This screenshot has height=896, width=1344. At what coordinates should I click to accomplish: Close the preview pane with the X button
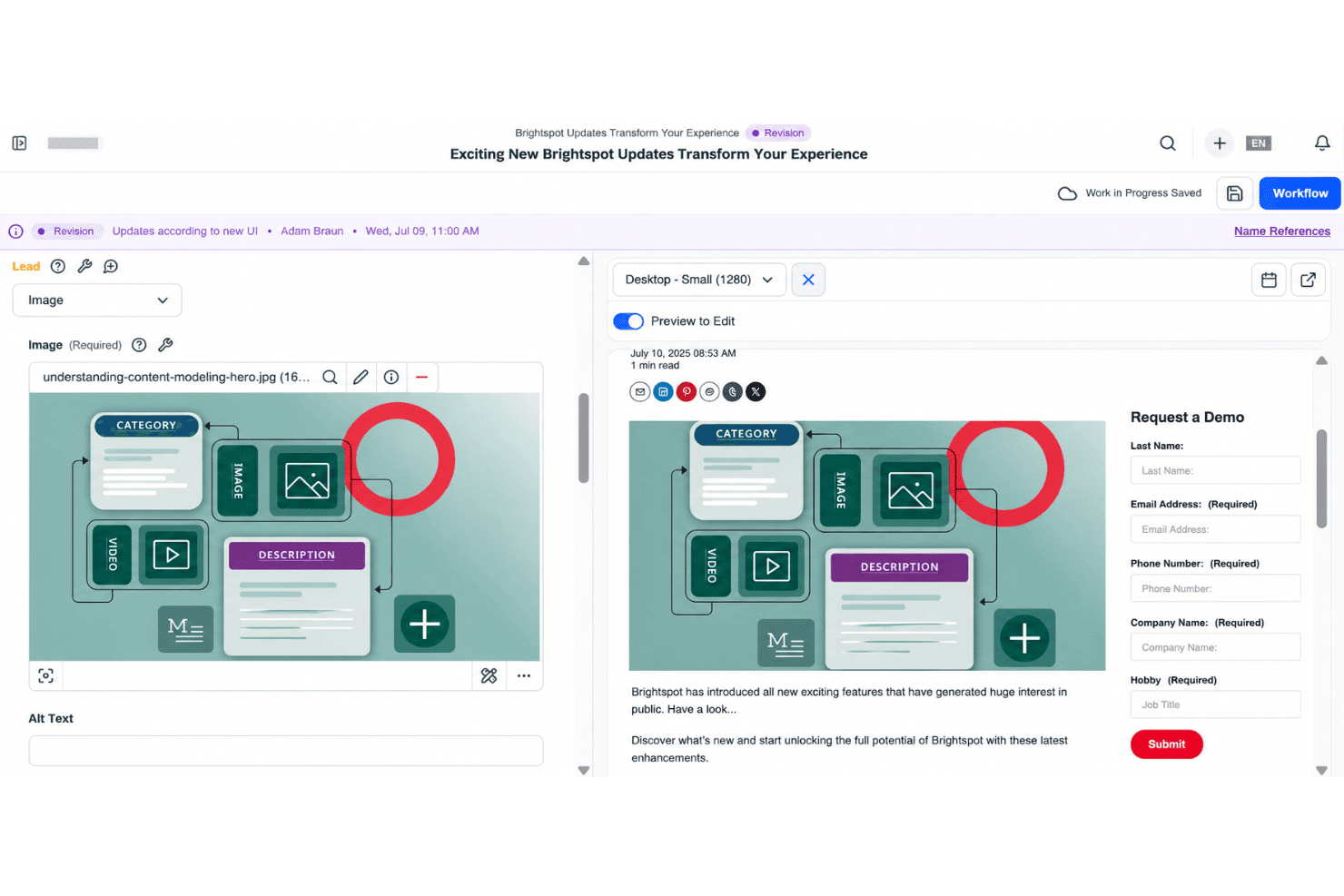coord(808,280)
